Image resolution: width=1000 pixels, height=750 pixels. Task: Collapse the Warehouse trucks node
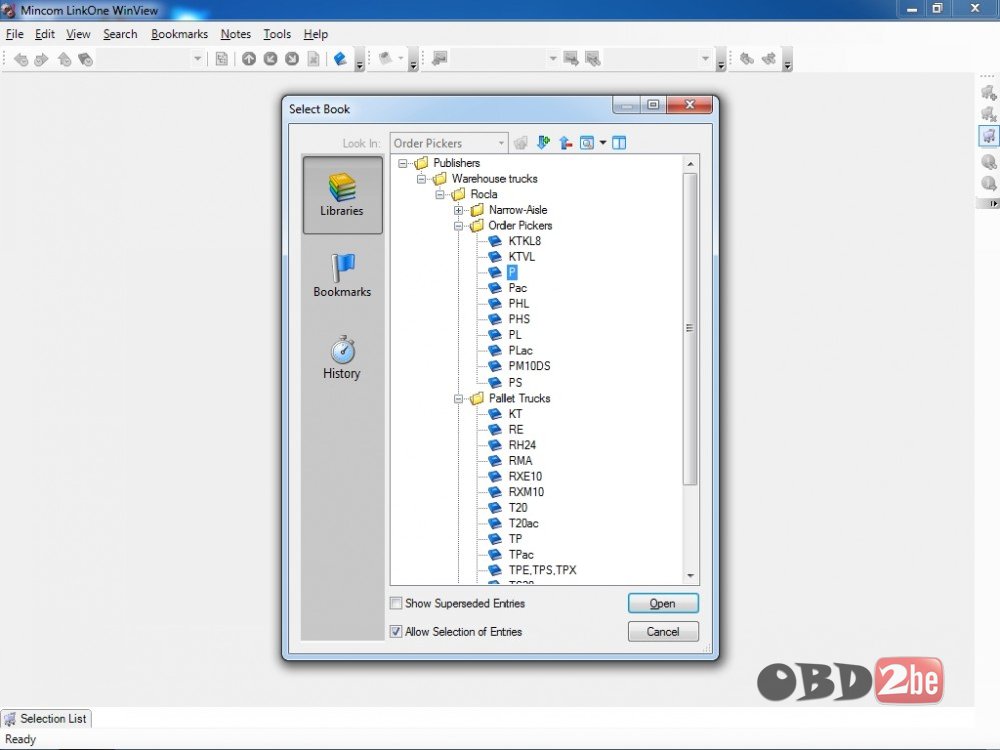click(422, 179)
